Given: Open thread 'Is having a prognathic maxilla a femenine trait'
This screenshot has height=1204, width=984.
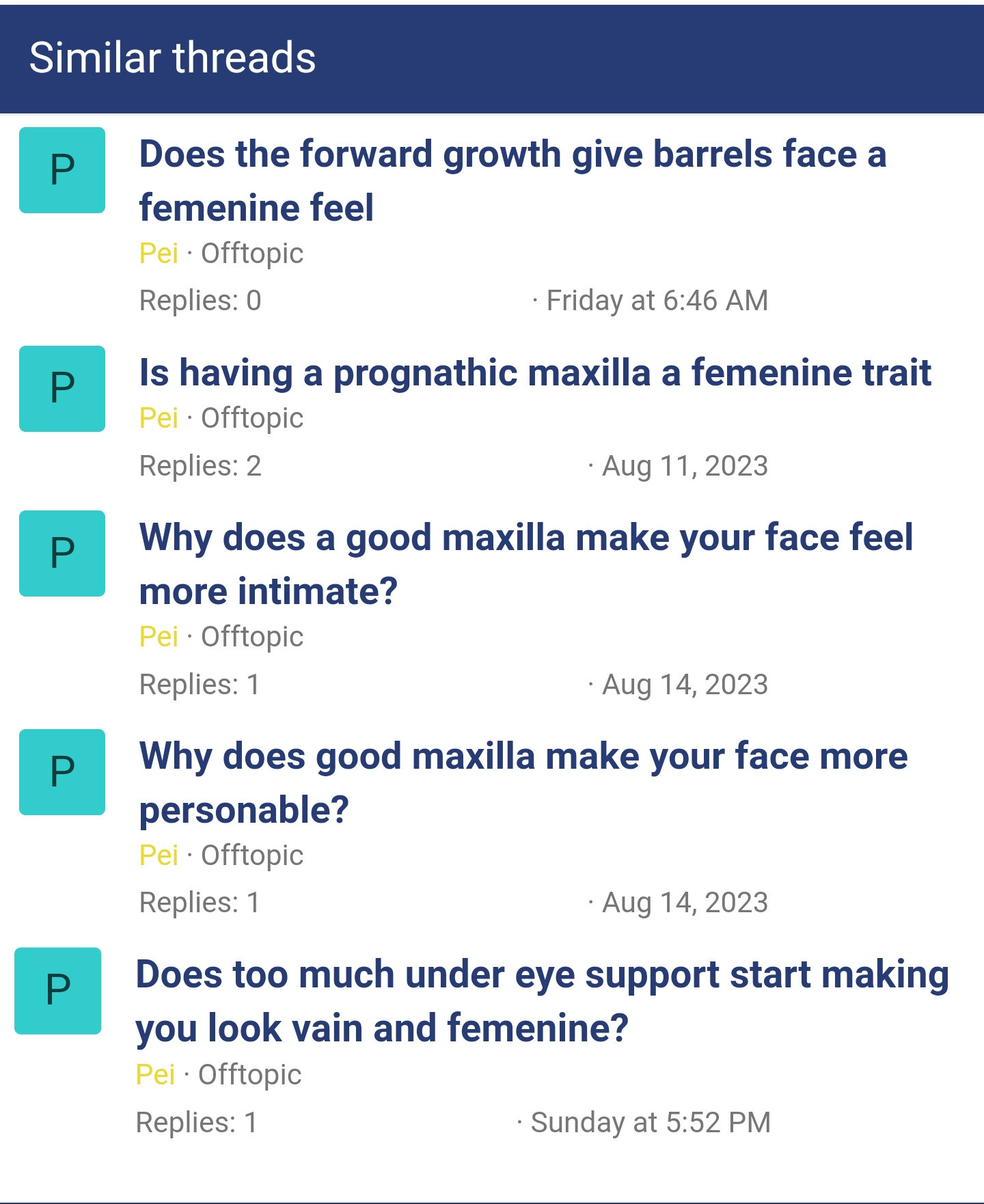Looking at the screenshot, I should (535, 373).
